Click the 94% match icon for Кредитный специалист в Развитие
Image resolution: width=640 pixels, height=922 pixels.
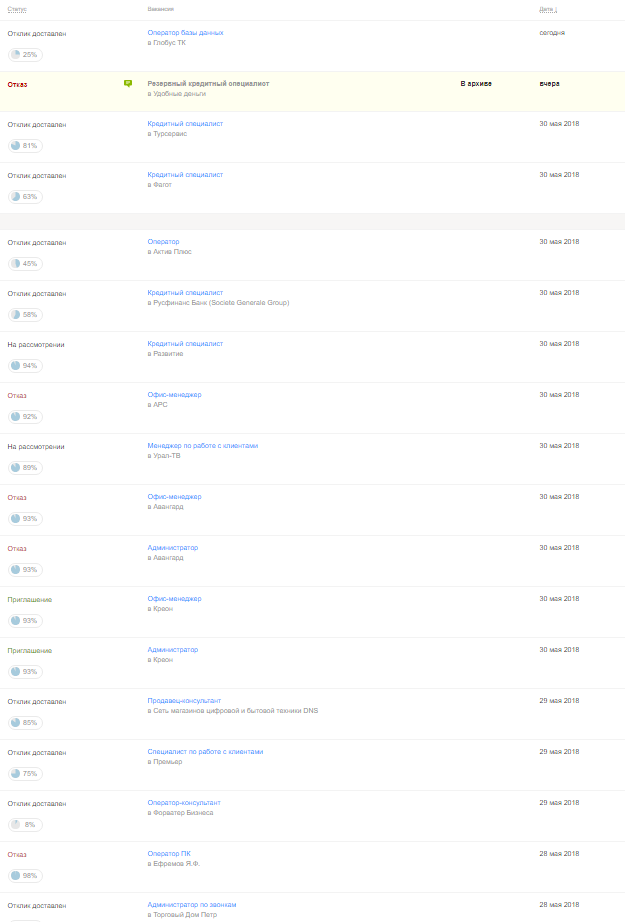tap(22, 365)
